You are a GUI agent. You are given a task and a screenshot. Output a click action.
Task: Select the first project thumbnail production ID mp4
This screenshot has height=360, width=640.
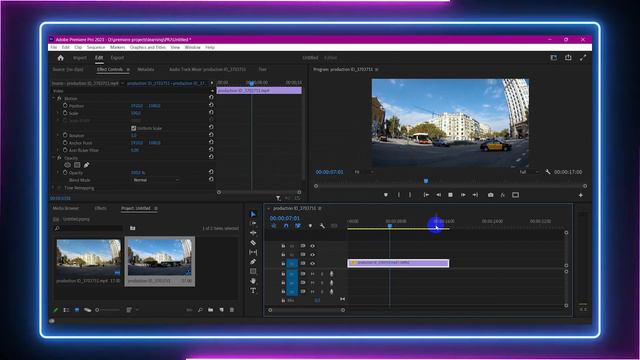tap(89, 258)
